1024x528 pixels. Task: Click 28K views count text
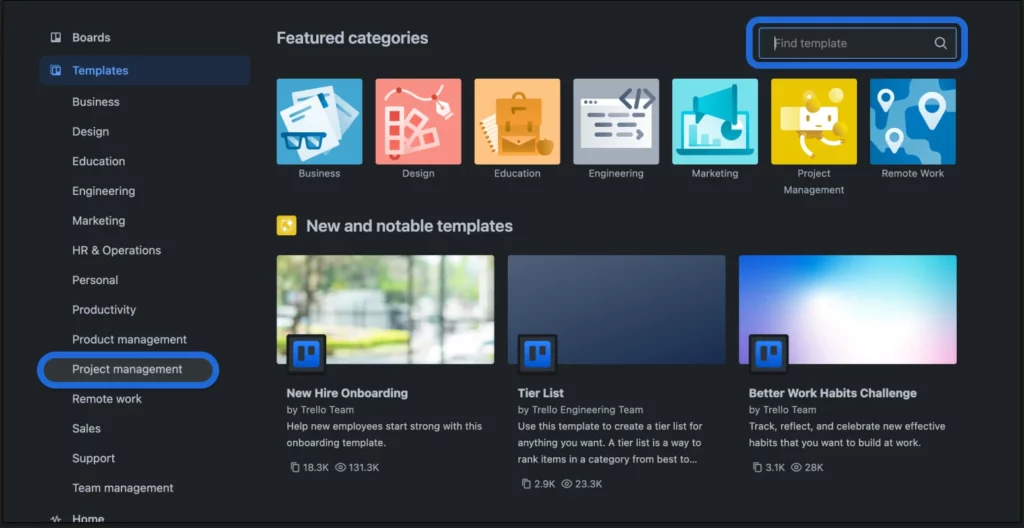point(814,467)
